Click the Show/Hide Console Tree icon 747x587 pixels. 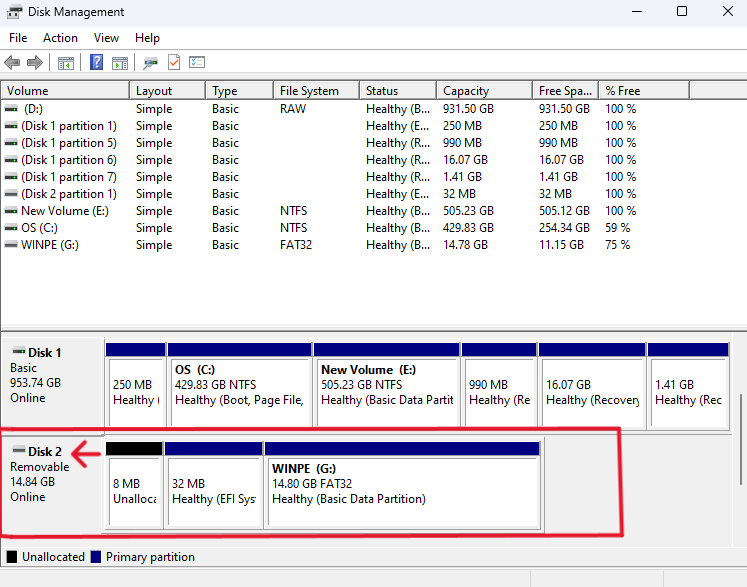tap(66, 62)
